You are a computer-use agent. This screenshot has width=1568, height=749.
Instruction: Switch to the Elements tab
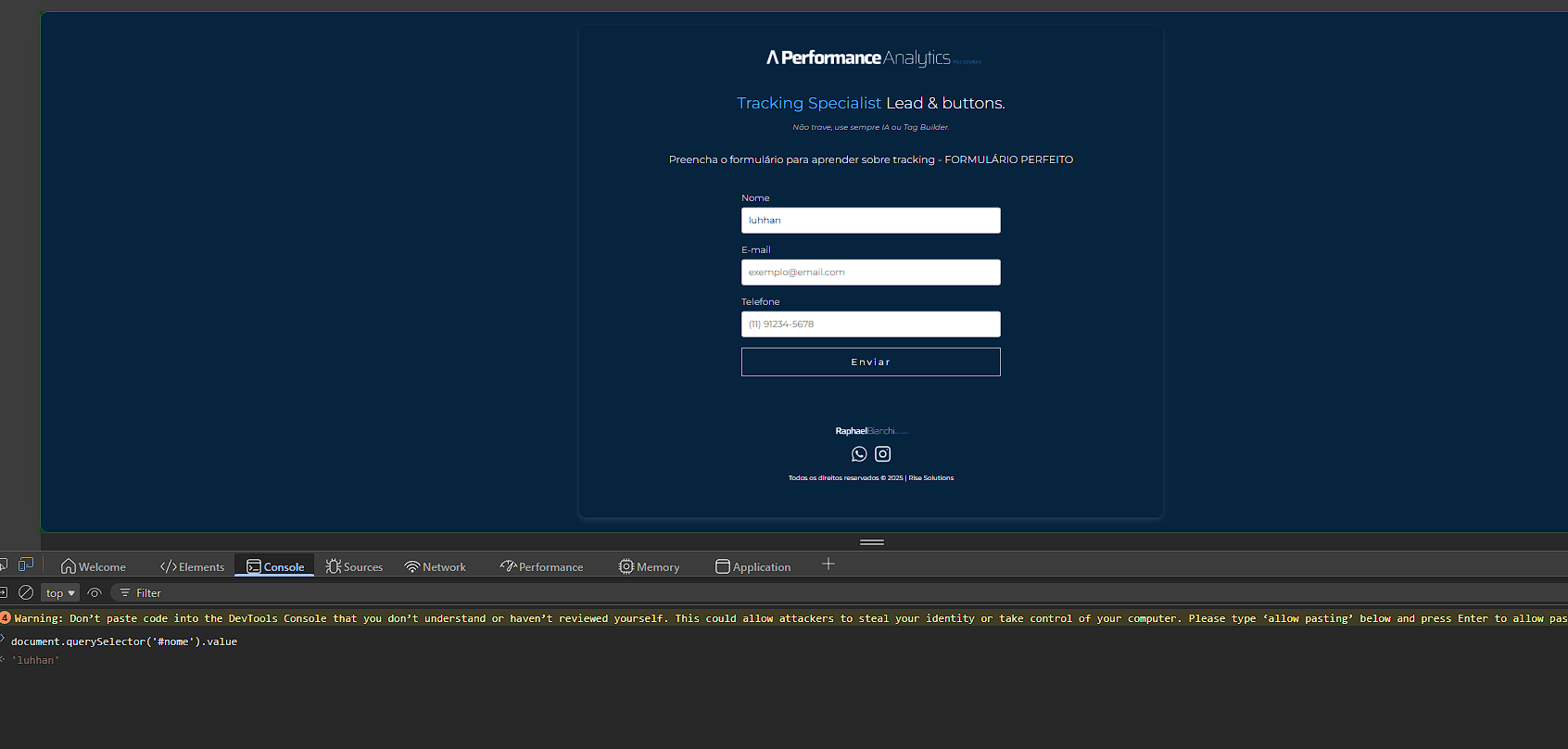pyautogui.click(x=192, y=566)
